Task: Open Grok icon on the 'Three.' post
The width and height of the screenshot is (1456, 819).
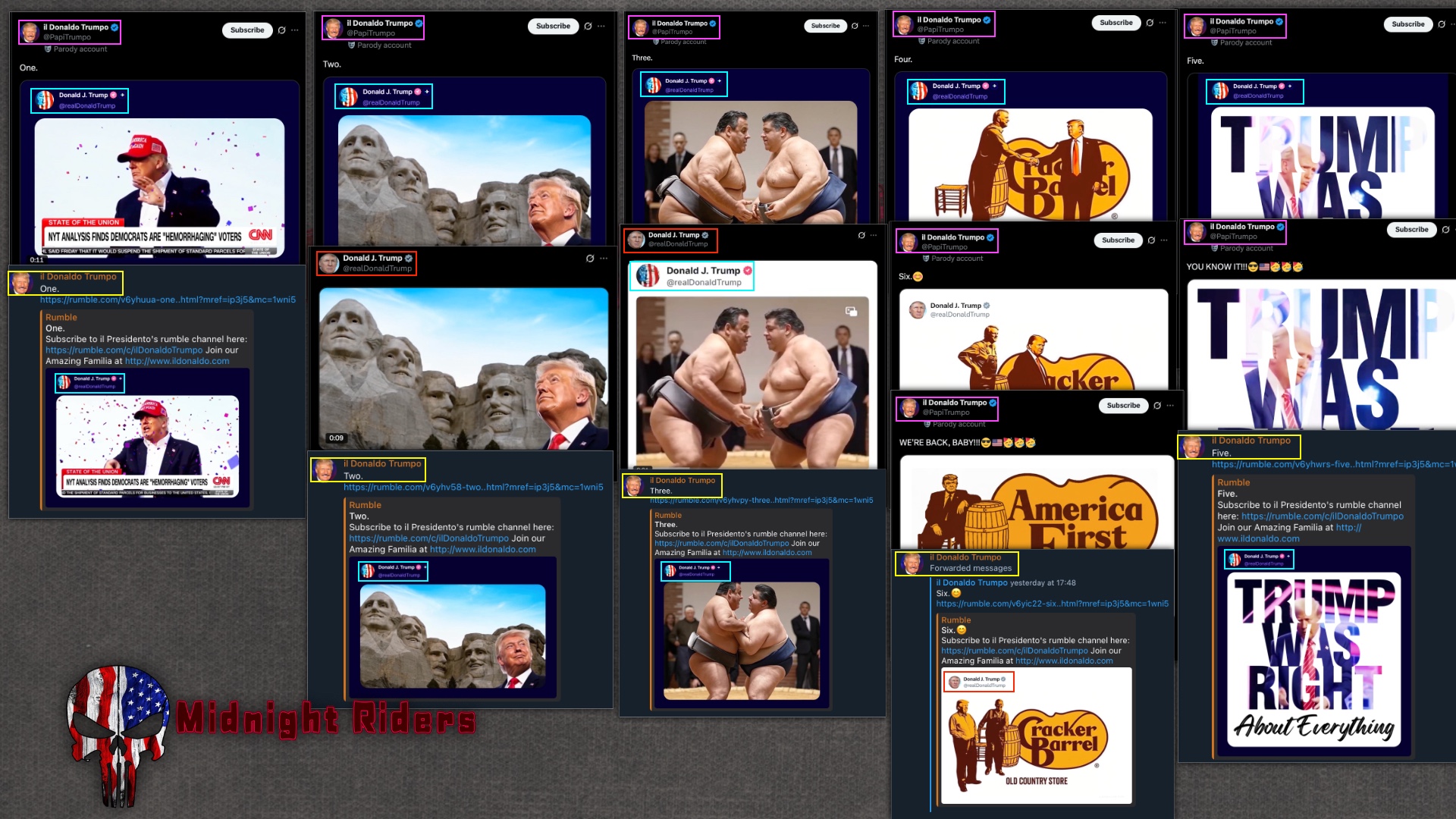Action: [855, 26]
